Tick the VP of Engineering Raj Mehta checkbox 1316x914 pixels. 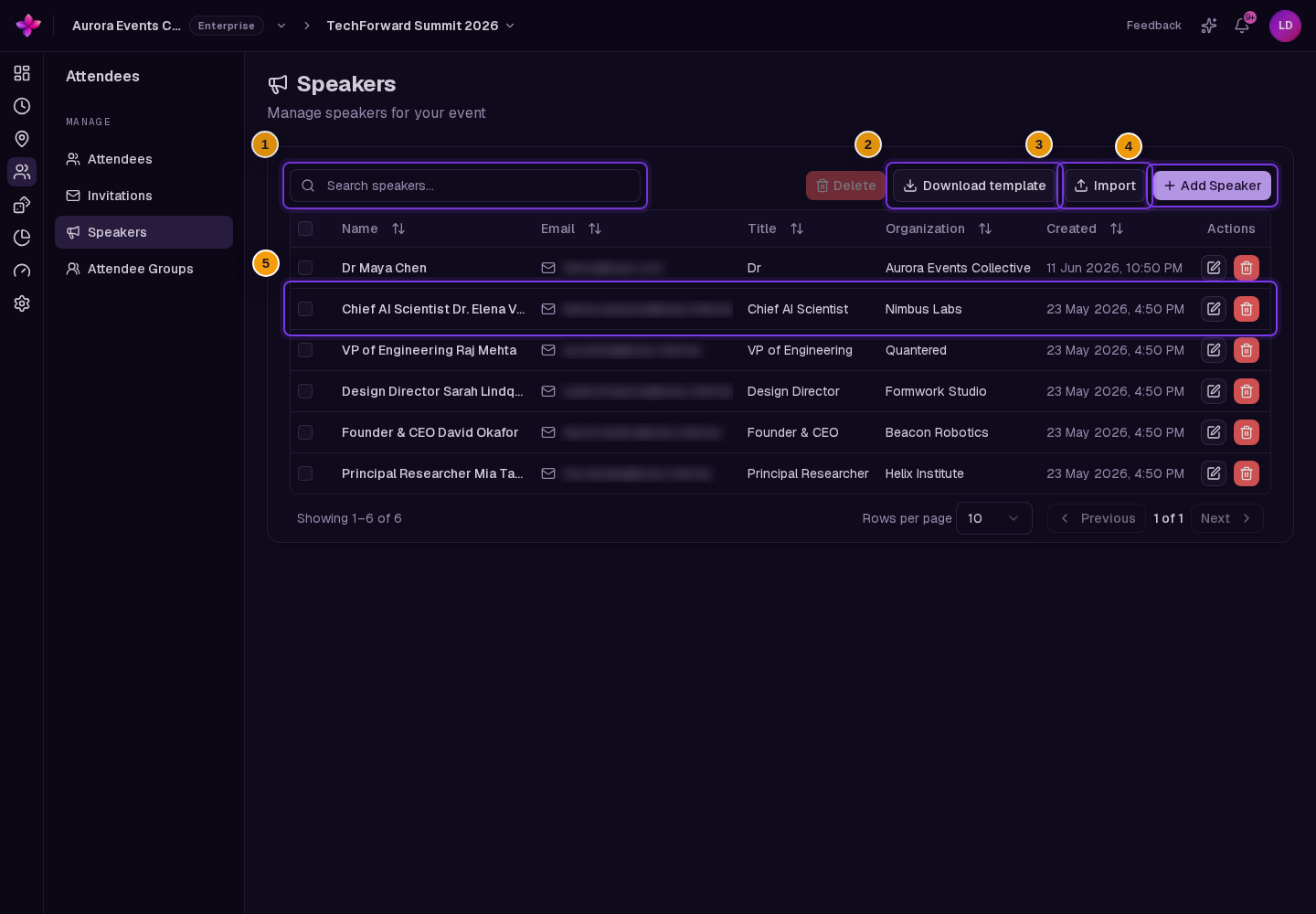coord(305,350)
